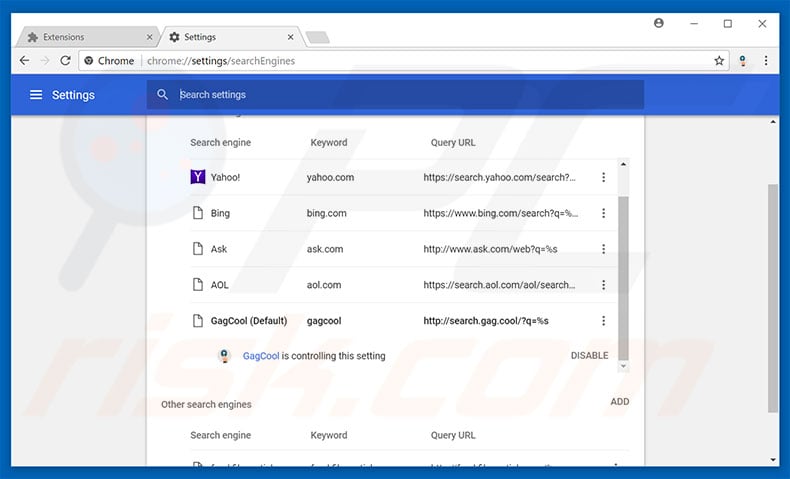Click the Ask page icon
790x479 pixels.
point(198,248)
